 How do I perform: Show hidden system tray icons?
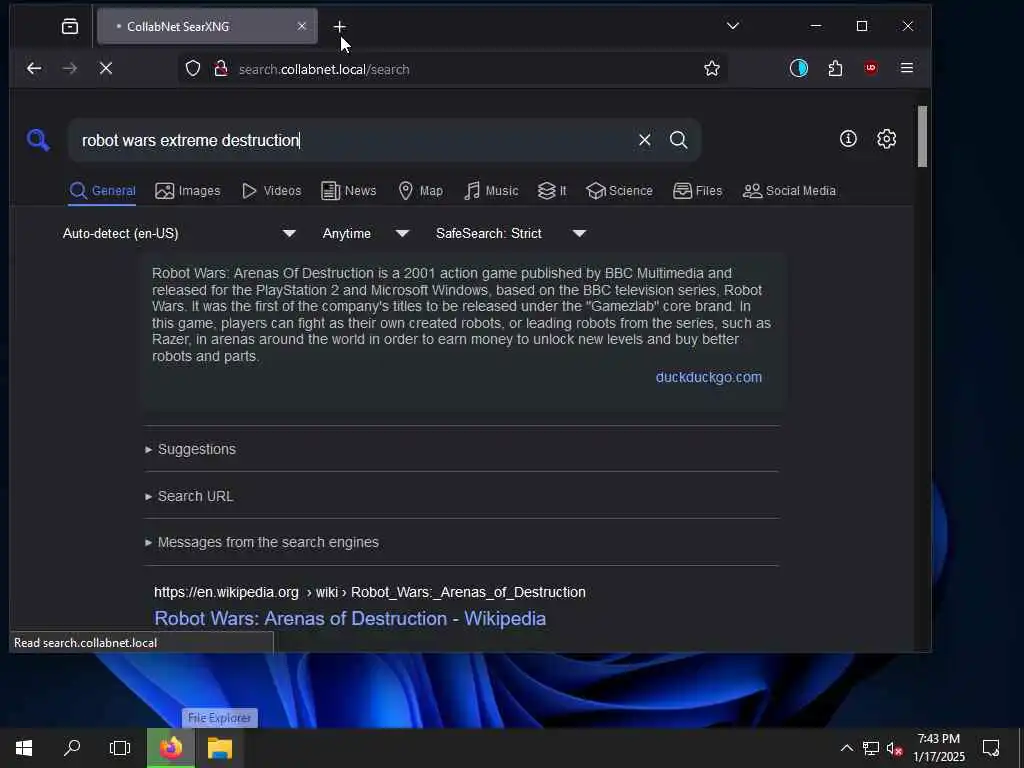coord(846,748)
